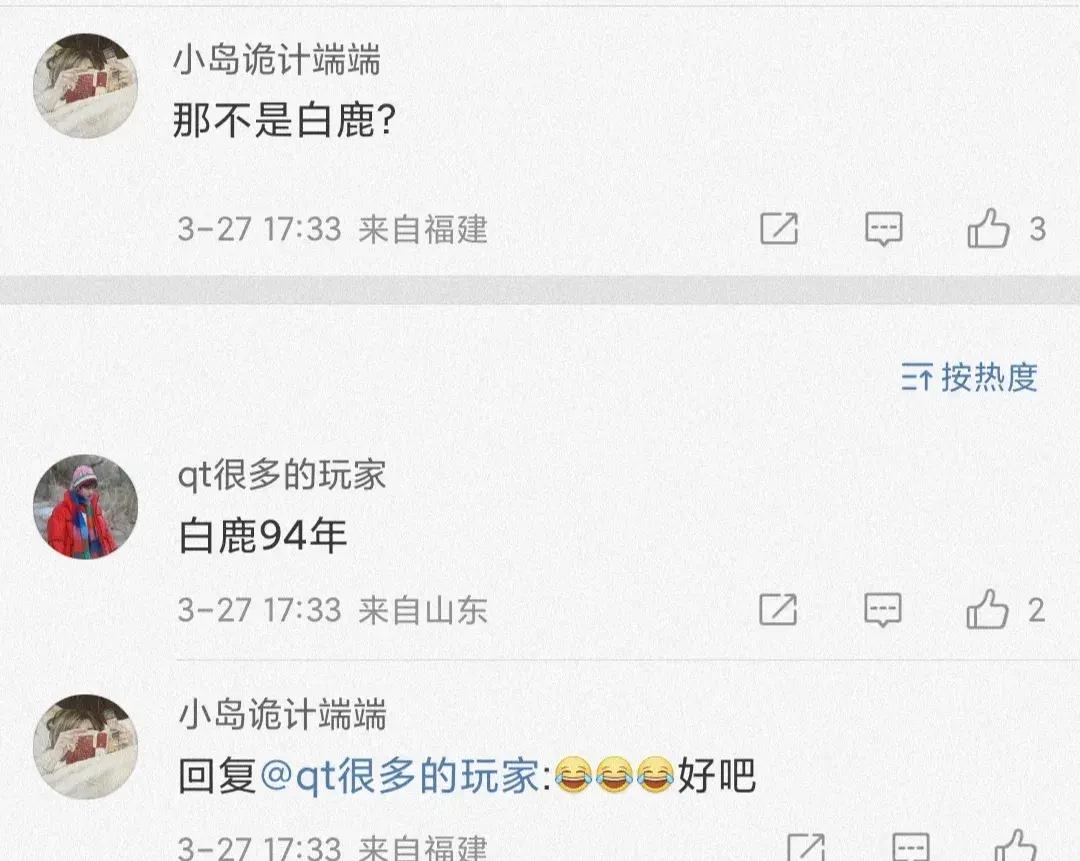
Task: Tap the red-jacket avatar of qt很多的玩家
Action: point(85,506)
